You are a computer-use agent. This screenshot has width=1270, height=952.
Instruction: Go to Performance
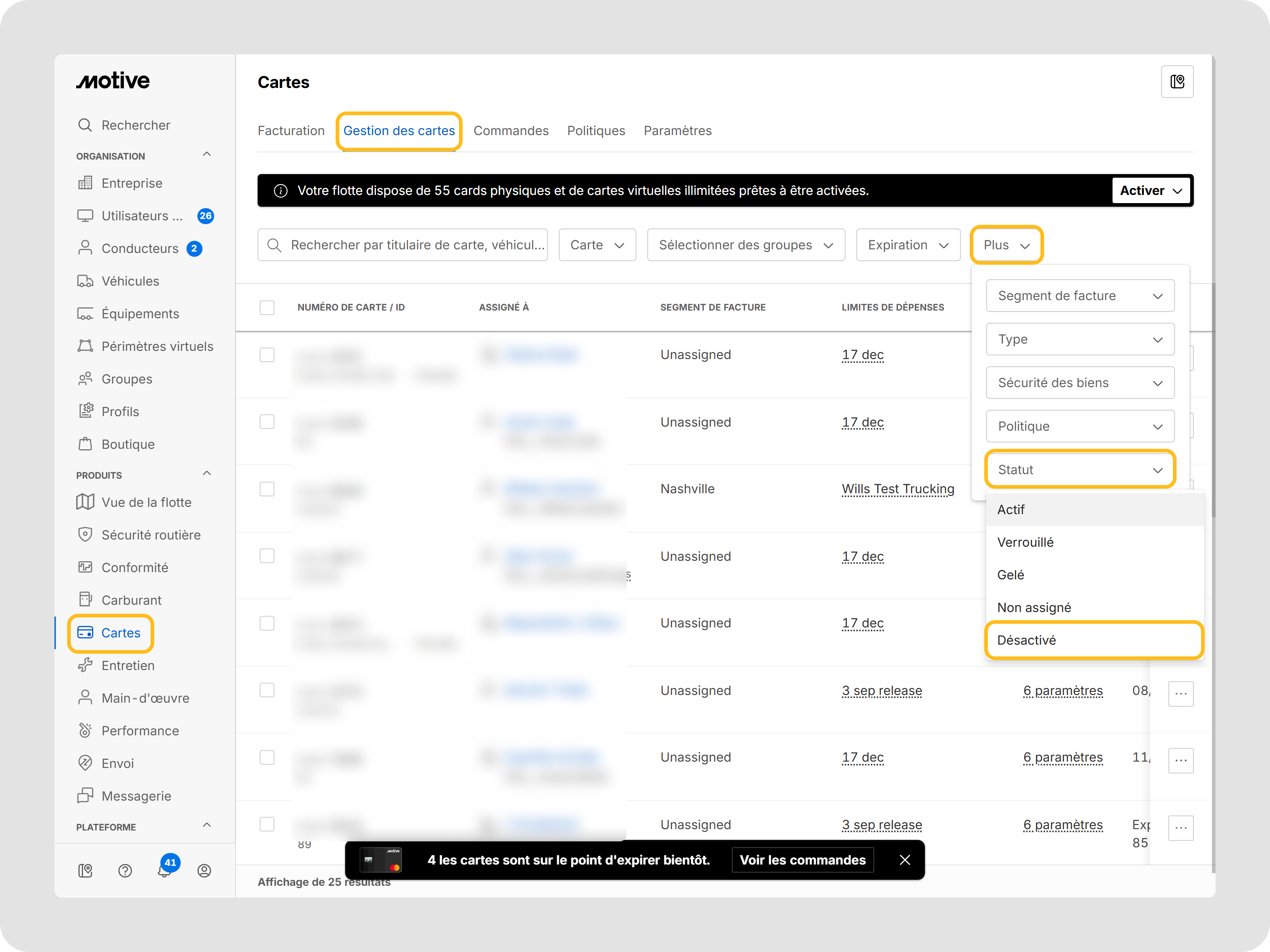point(128,730)
